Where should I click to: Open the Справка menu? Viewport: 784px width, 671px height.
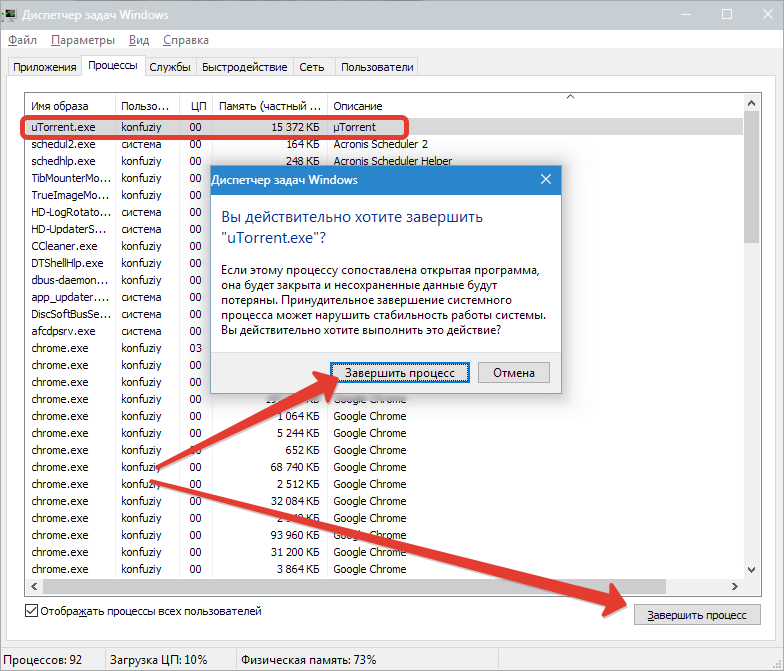tap(186, 40)
